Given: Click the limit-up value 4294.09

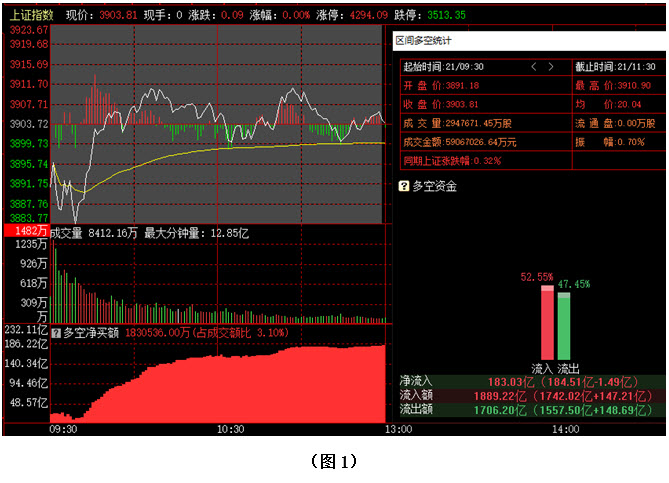Looking at the screenshot, I should point(369,15).
